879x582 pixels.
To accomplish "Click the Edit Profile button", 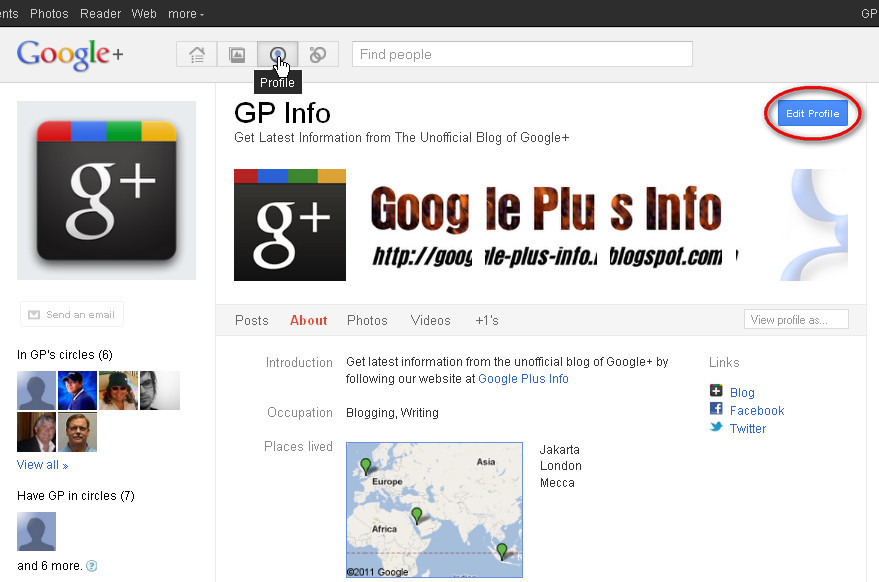I will coord(812,114).
